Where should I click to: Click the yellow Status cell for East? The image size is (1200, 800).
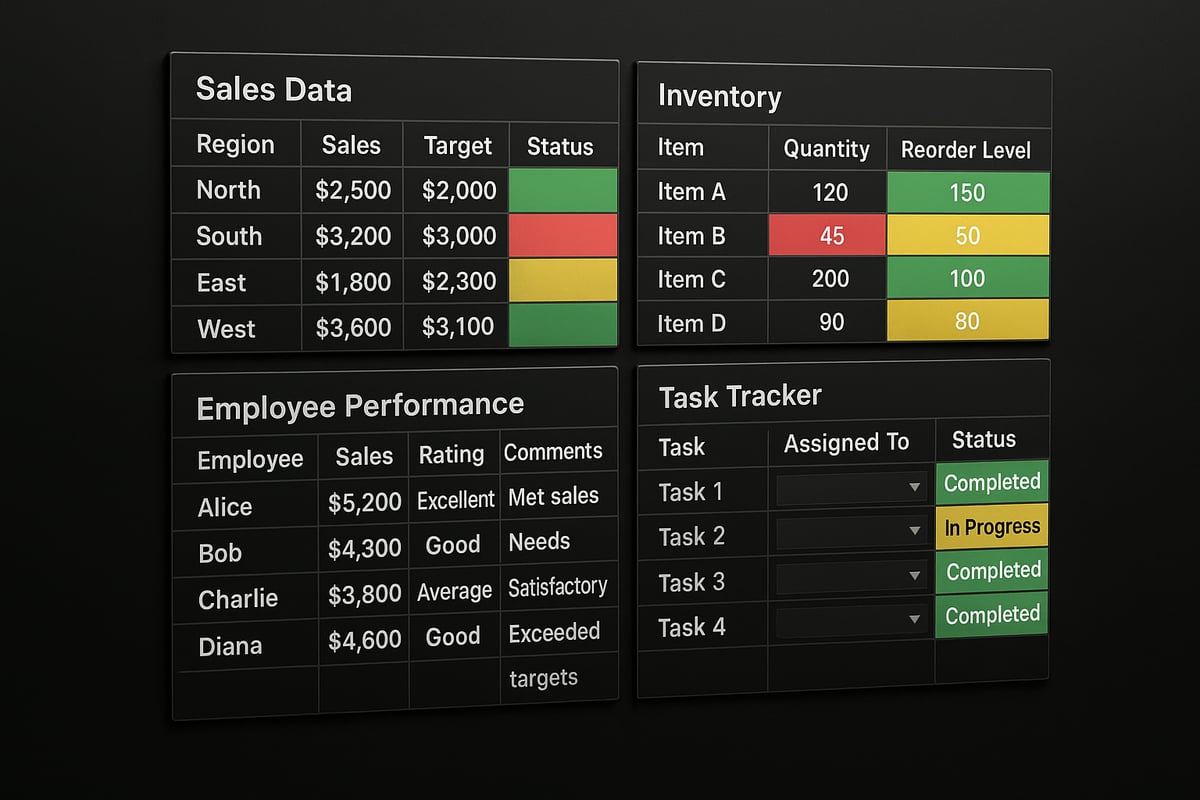click(x=563, y=281)
